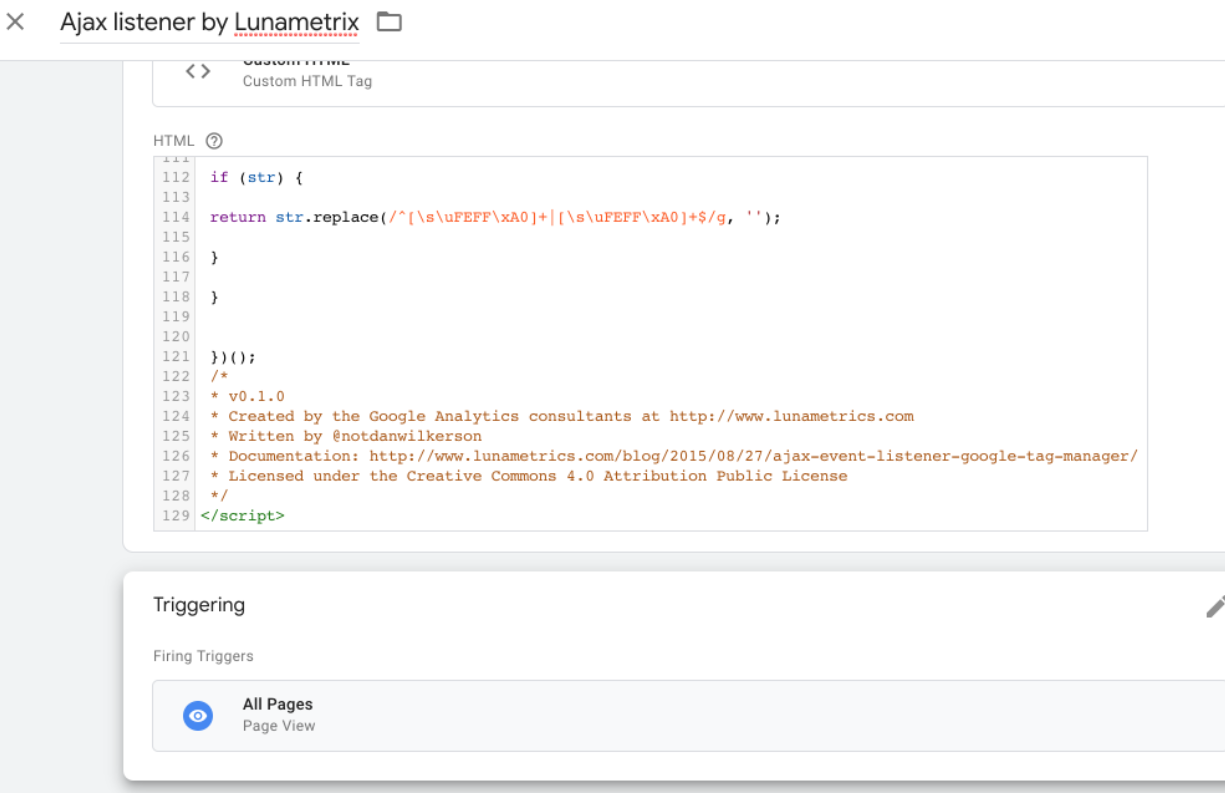Image resolution: width=1225 pixels, height=793 pixels.
Task: Click line number 112 in gutter
Action: [x=176, y=177]
